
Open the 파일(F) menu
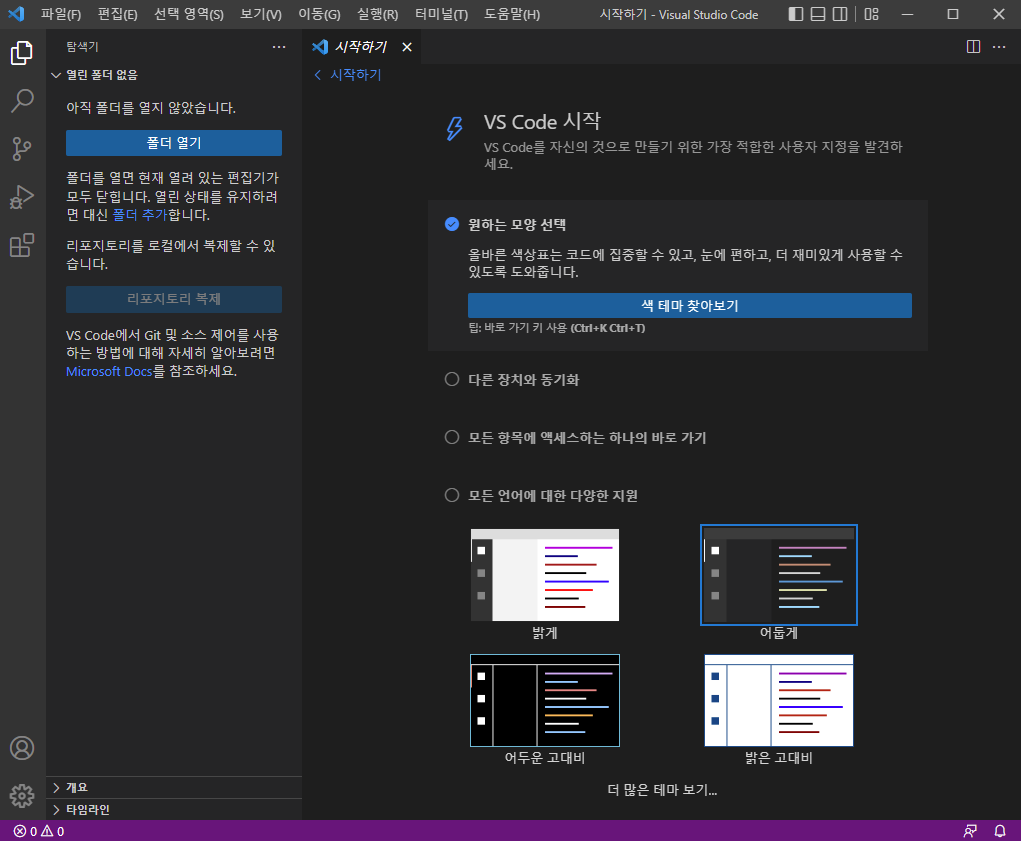pos(61,14)
